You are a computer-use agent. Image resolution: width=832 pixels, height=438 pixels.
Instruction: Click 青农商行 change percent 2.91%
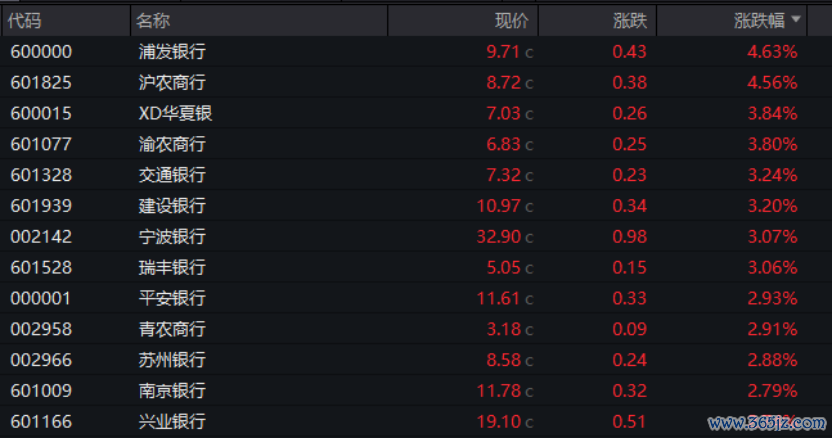[x=772, y=329]
